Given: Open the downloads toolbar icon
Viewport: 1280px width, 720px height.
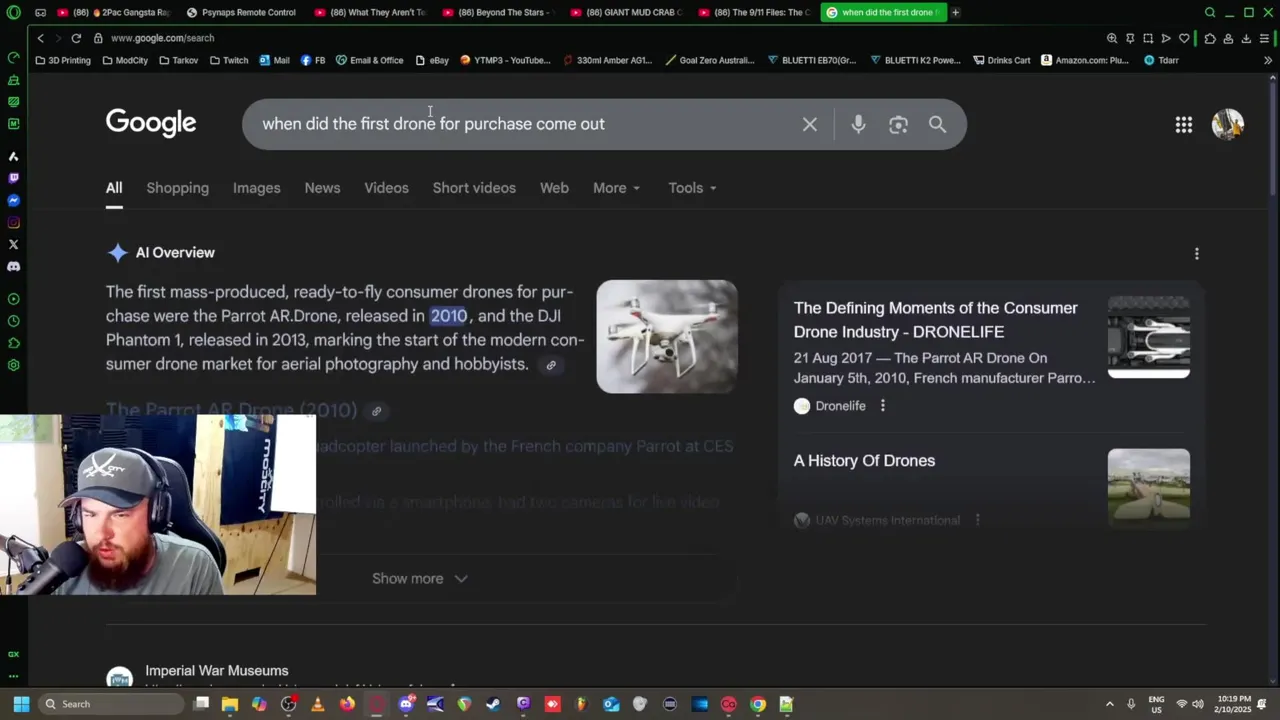Looking at the screenshot, I should (x=1245, y=38).
